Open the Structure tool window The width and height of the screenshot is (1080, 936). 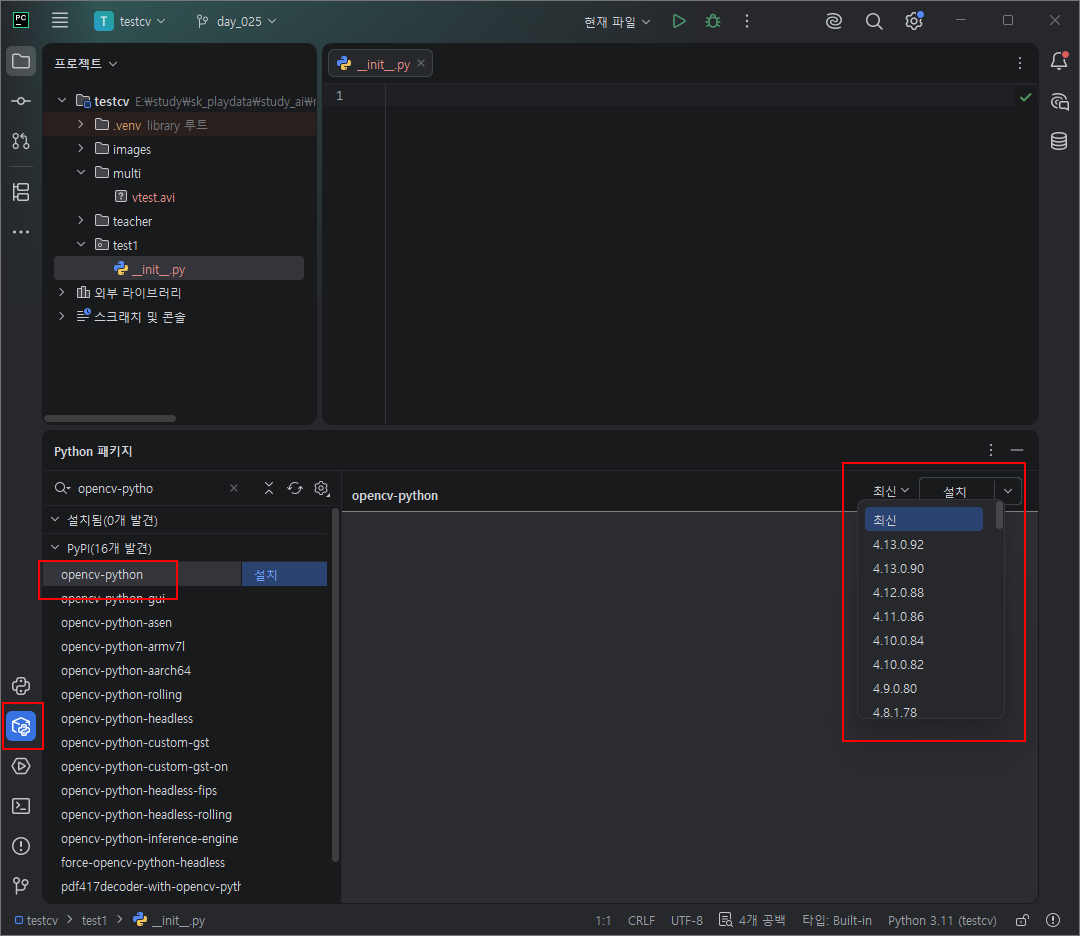(x=21, y=192)
